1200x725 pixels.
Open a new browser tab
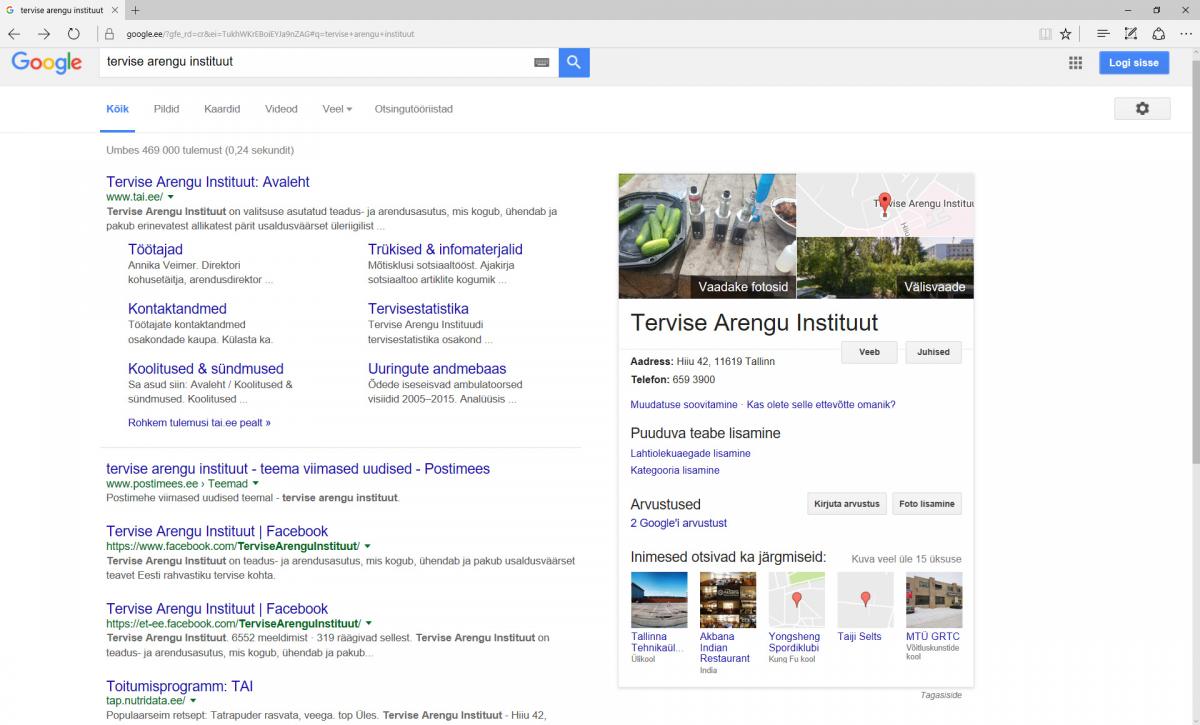135,10
